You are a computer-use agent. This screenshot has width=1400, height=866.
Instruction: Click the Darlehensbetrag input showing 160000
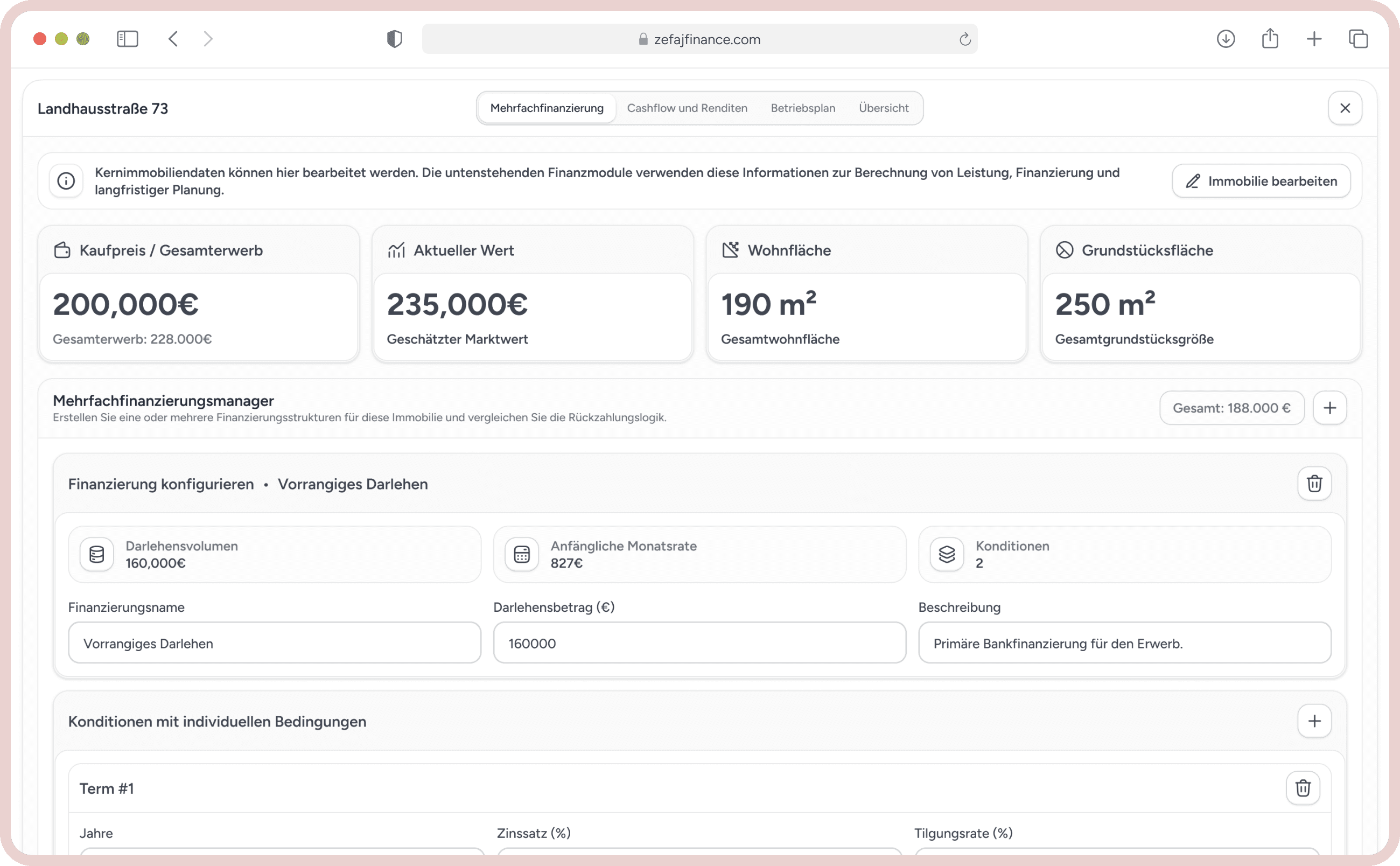pos(698,642)
